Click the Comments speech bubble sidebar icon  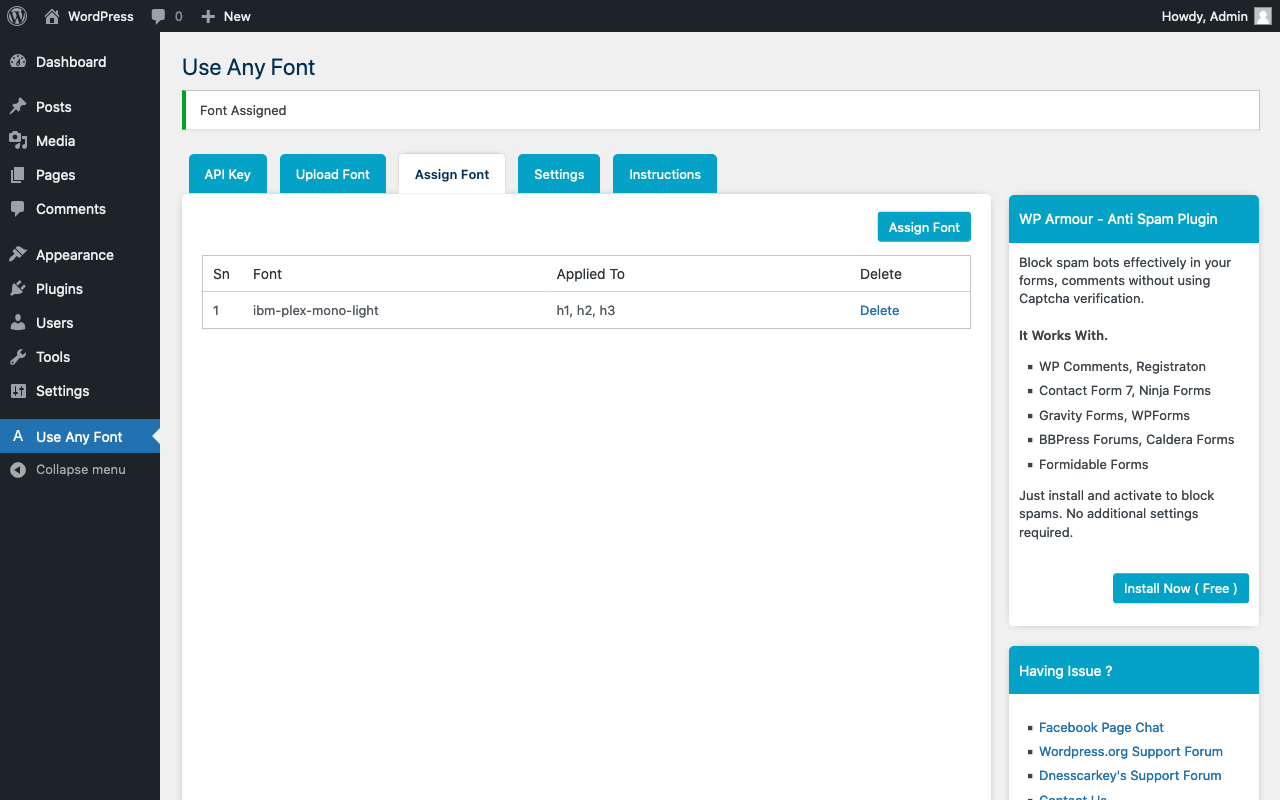click(x=18, y=209)
